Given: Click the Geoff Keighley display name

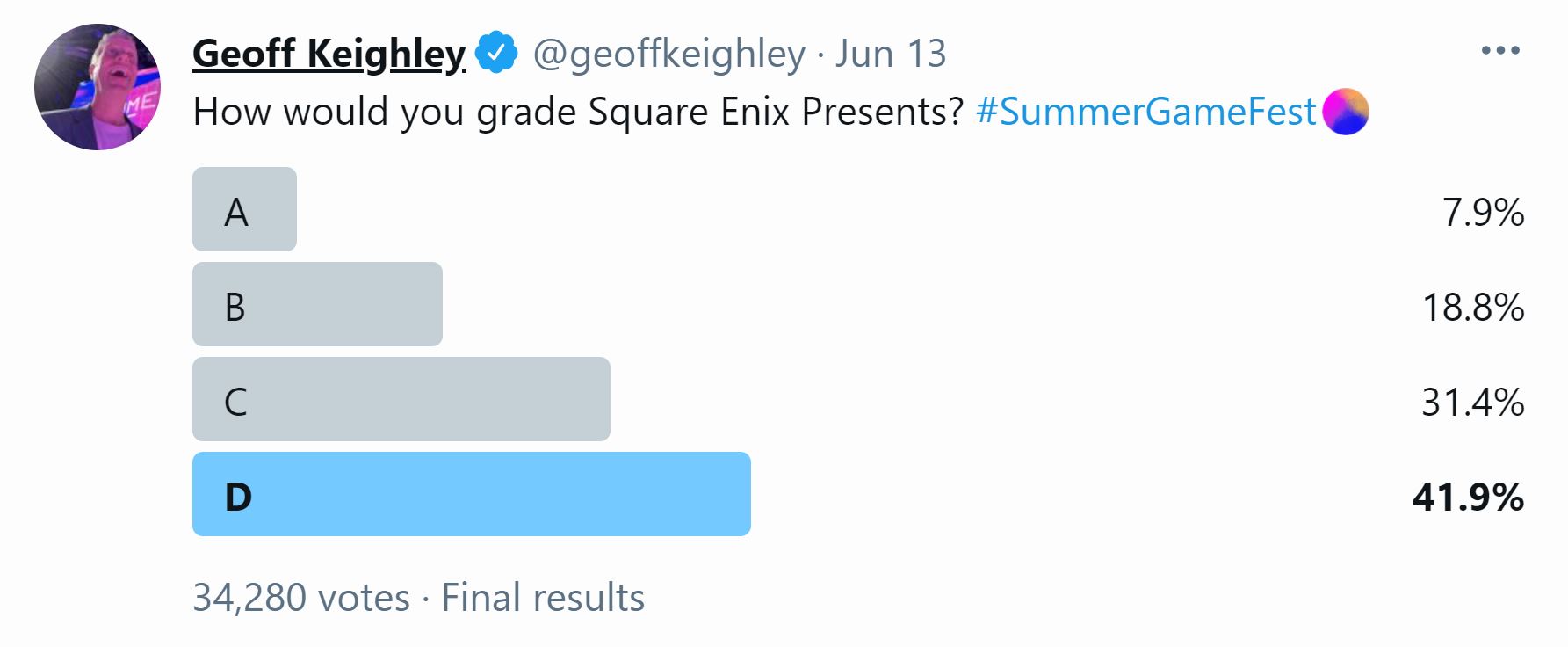Looking at the screenshot, I should click(x=329, y=54).
